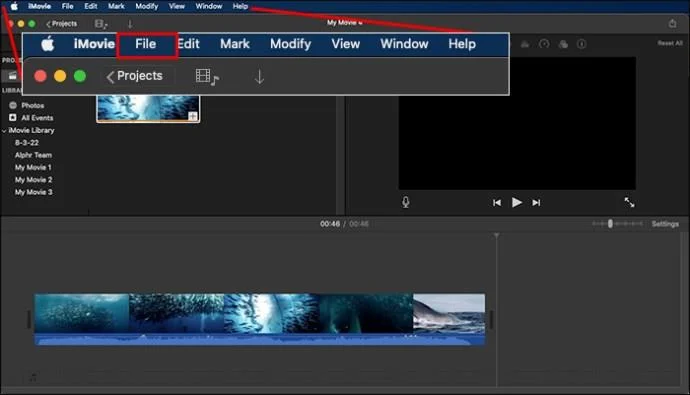The height and width of the screenshot is (395, 690).
Task: Open the Clip Filter and Audio Effects icon
Action: [563, 44]
